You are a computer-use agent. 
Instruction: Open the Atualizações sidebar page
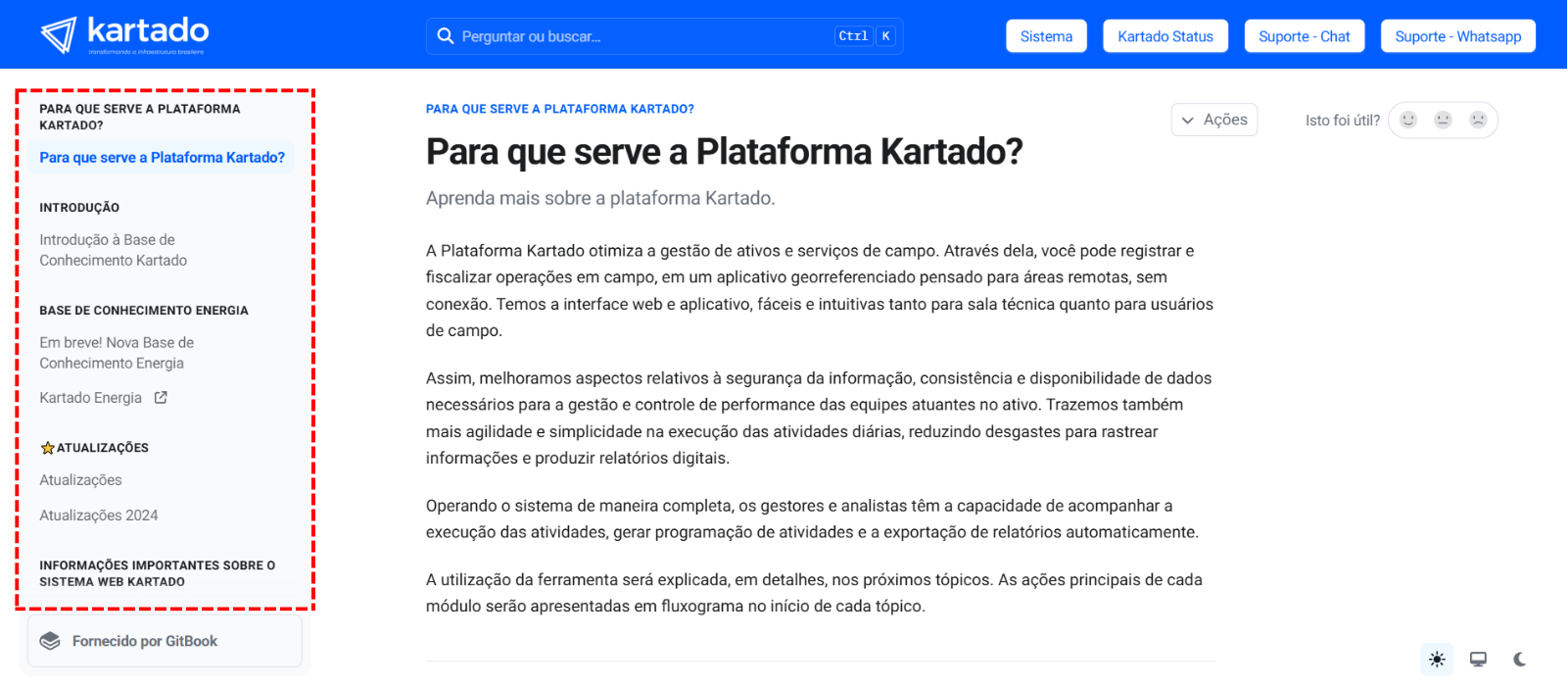[80, 480]
